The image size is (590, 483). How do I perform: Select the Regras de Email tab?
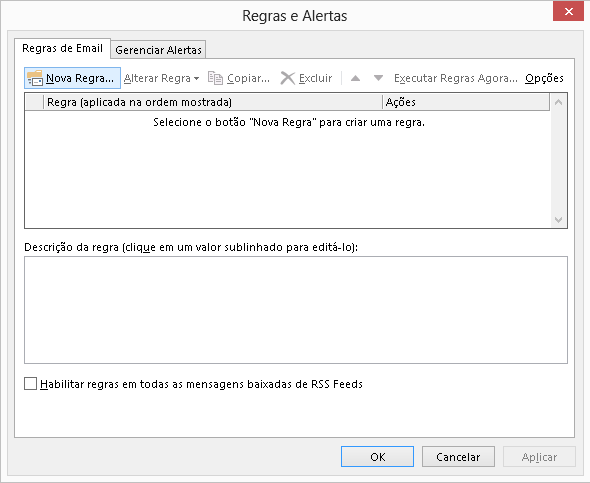[62, 48]
